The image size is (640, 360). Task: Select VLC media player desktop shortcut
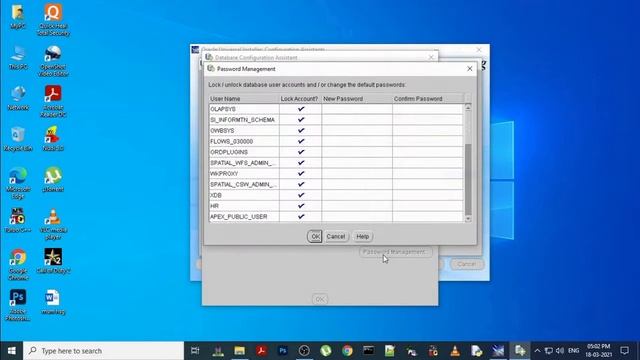(x=53, y=224)
